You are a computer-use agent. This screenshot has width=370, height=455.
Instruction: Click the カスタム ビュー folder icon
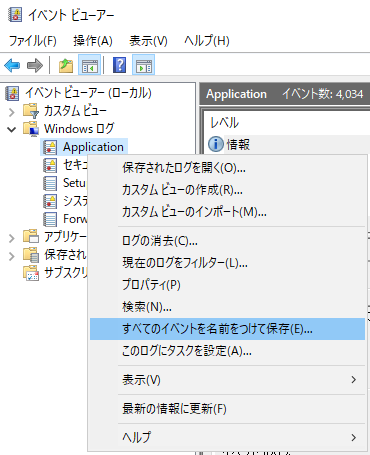[x=31, y=111]
